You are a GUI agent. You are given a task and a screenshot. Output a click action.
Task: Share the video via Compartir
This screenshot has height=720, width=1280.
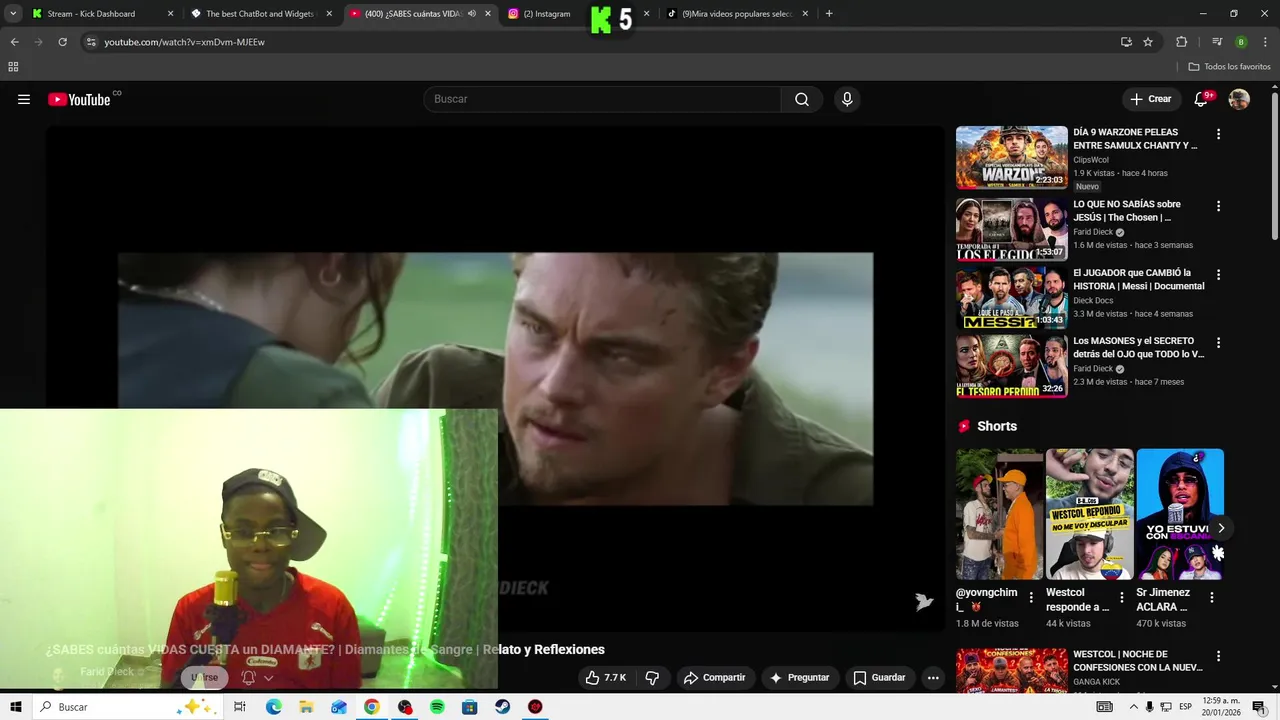[715, 677]
